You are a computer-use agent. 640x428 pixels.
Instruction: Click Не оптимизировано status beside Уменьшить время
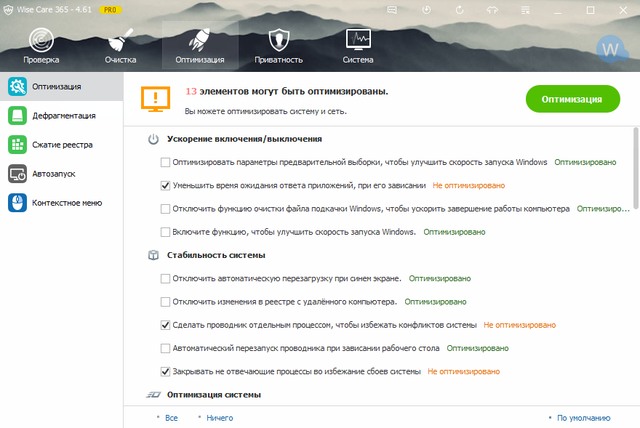coord(469,186)
